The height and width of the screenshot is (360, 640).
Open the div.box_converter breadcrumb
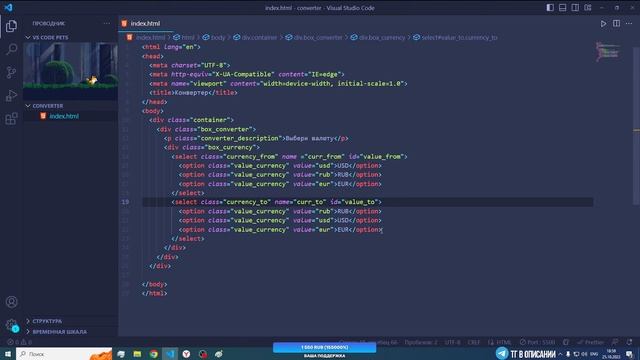[x=314, y=37]
